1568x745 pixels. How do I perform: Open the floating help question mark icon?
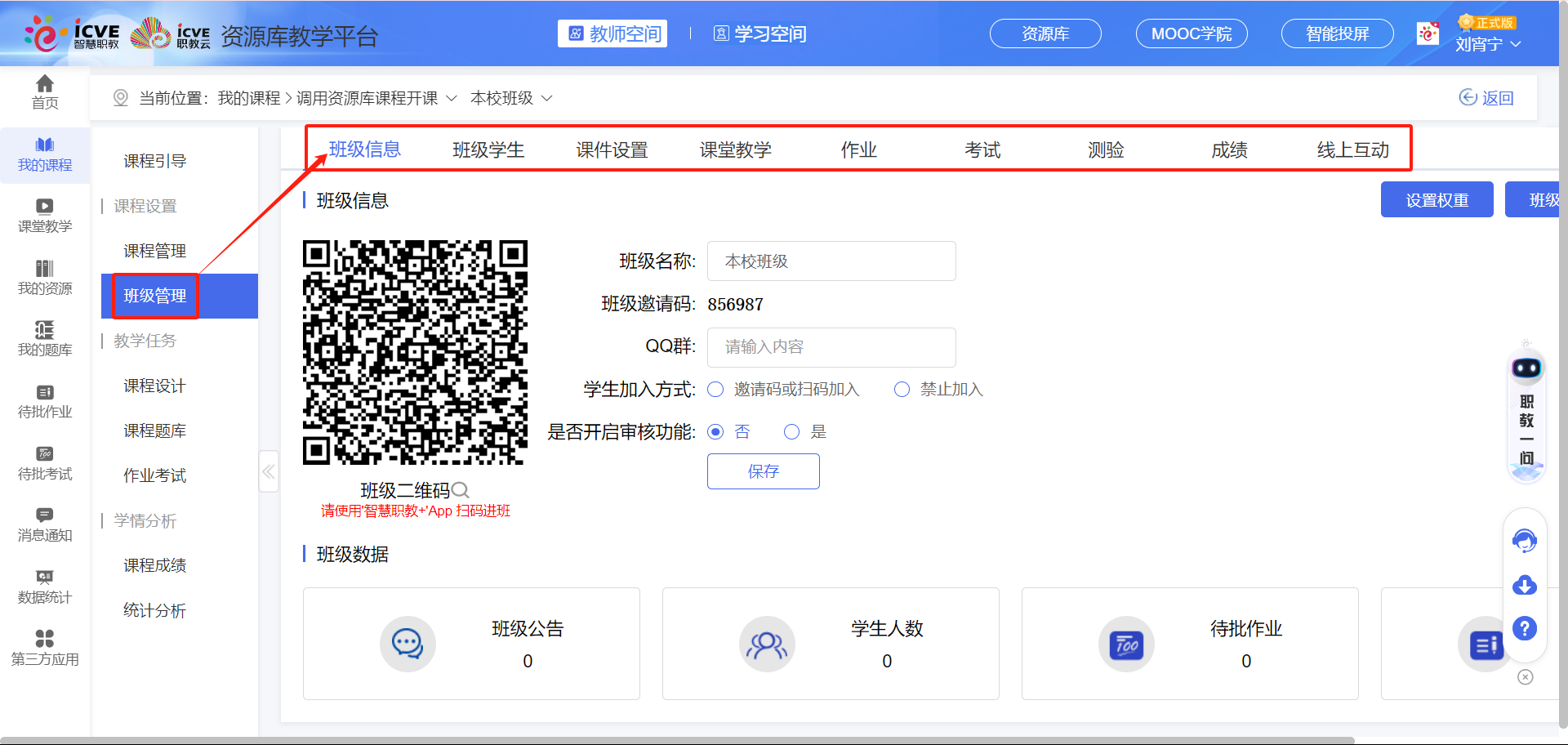click(x=1526, y=629)
